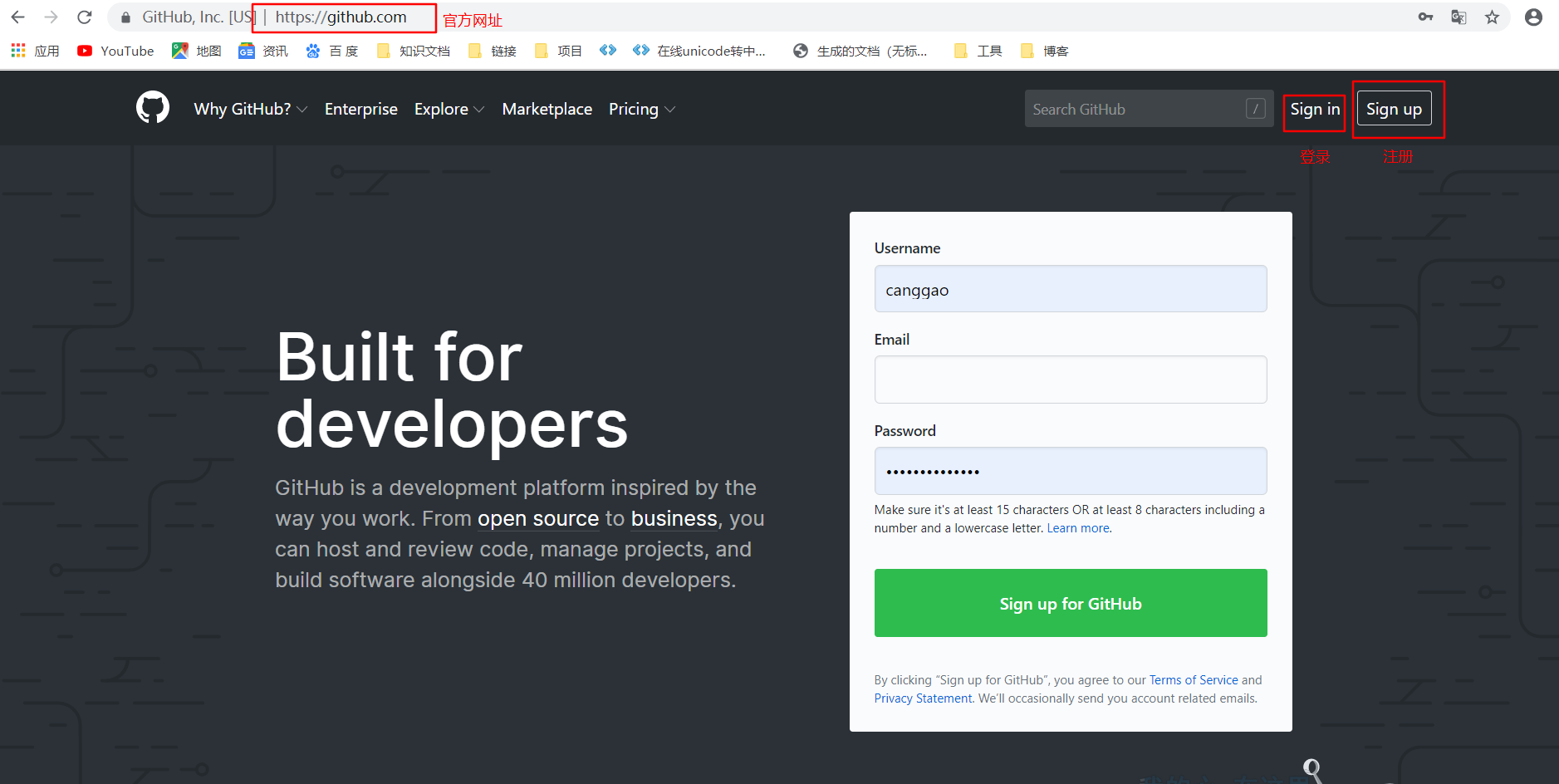This screenshot has width=1559, height=784.
Task: Open the Enterprise nav item
Action: (x=361, y=109)
